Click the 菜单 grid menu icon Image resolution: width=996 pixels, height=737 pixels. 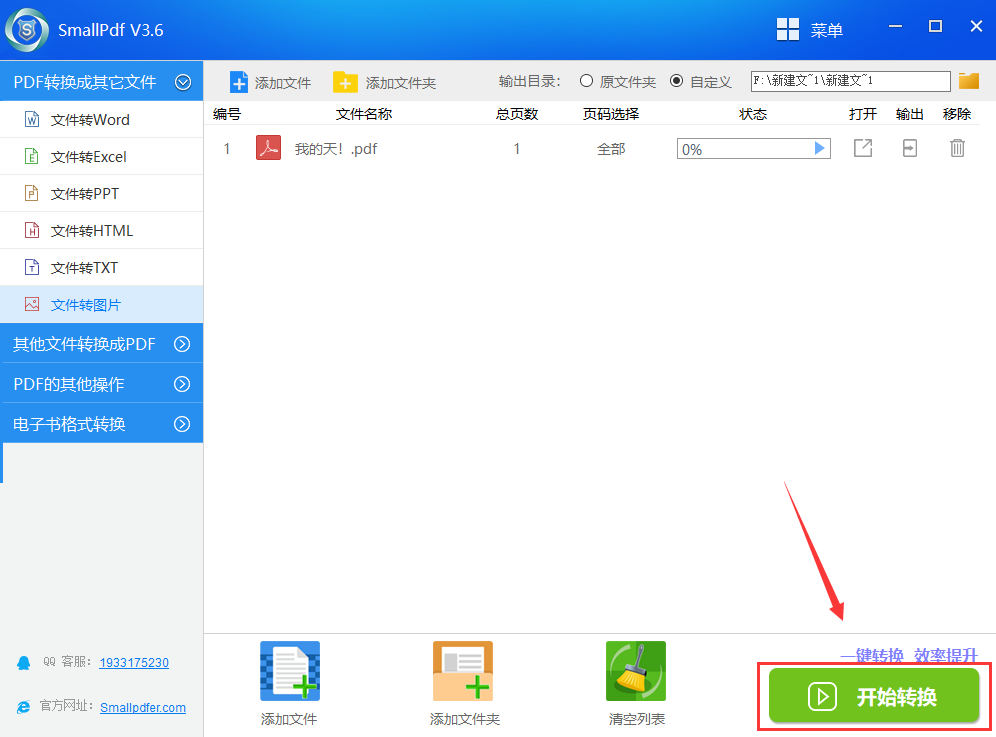[x=788, y=30]
